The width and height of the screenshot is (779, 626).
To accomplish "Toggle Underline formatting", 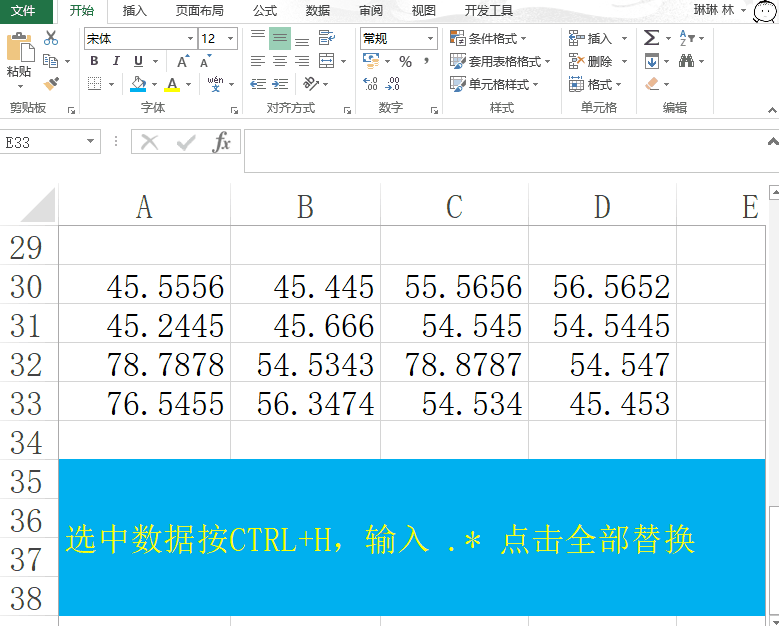I will point(138,61).
